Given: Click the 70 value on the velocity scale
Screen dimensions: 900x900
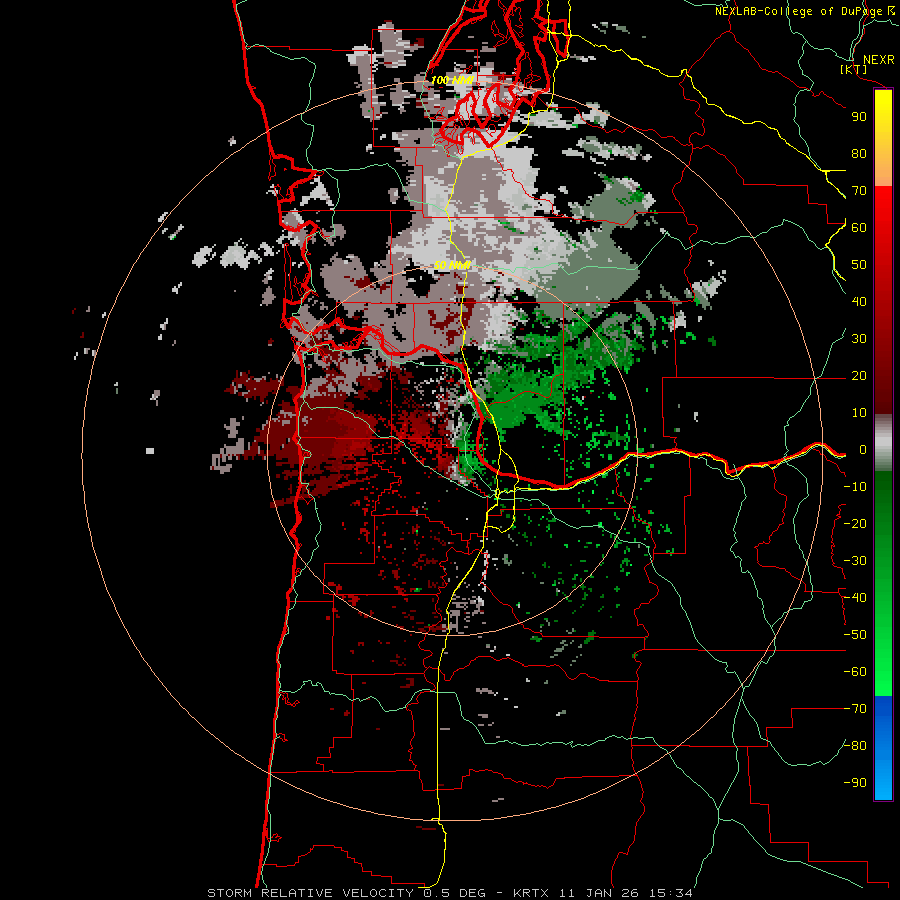Looking at the screenshot, I should pyautogui.click(x=859, y=191).
